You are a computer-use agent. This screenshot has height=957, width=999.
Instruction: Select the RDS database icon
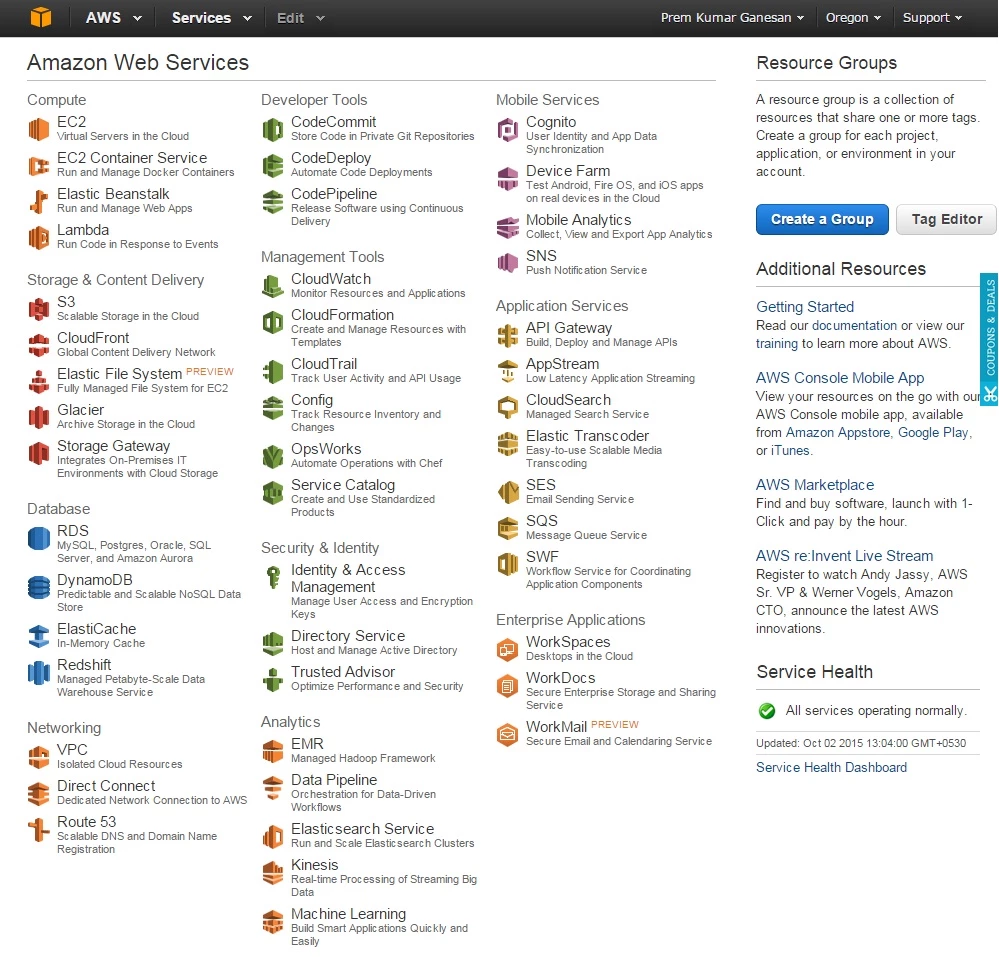pyautogui.click(x=39, y=538)
